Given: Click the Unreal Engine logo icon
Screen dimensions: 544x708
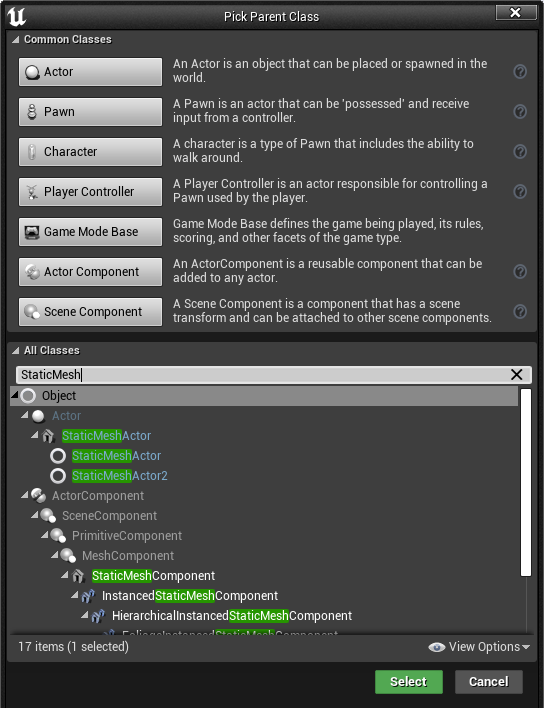Looking at the screenshot, I should click(16, 16).
